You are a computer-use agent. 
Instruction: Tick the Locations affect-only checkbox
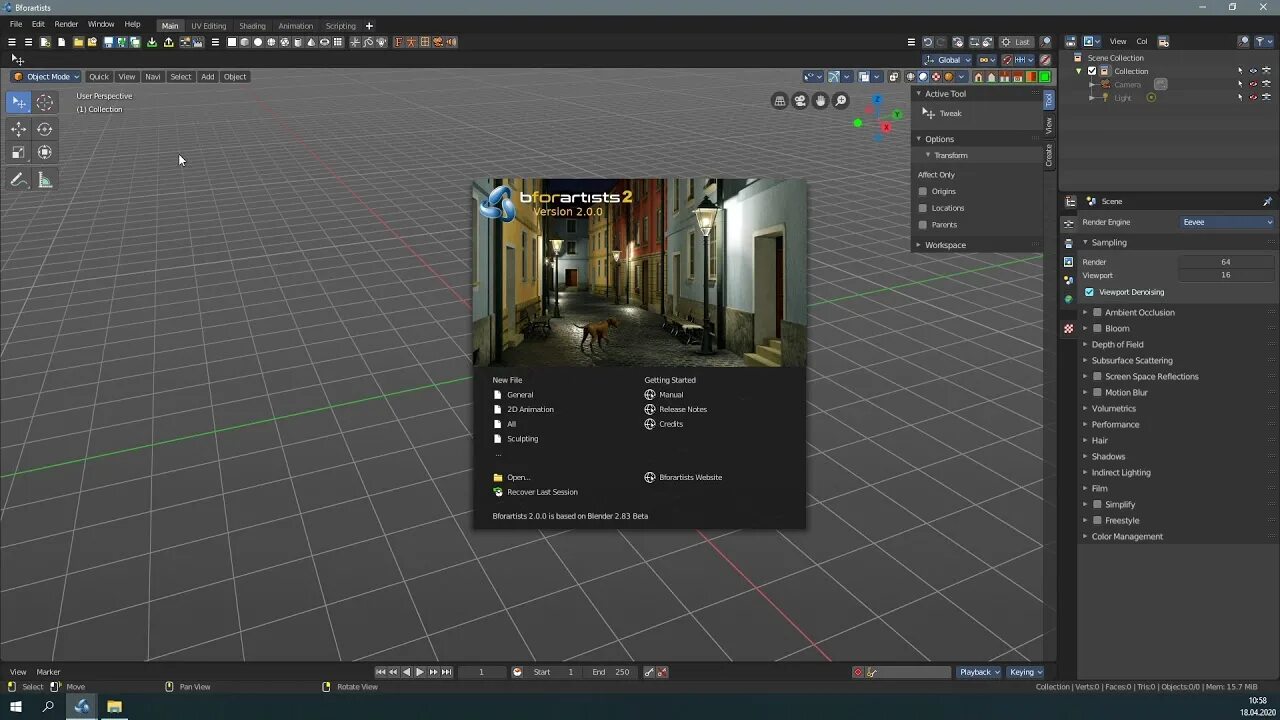[923, 208]
